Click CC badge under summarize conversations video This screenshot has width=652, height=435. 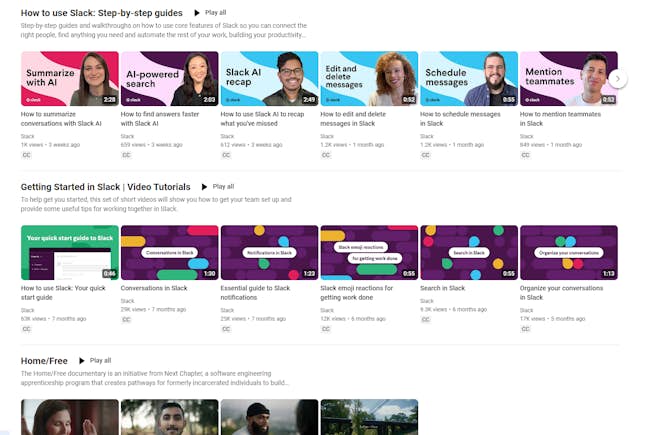(26, 155)
